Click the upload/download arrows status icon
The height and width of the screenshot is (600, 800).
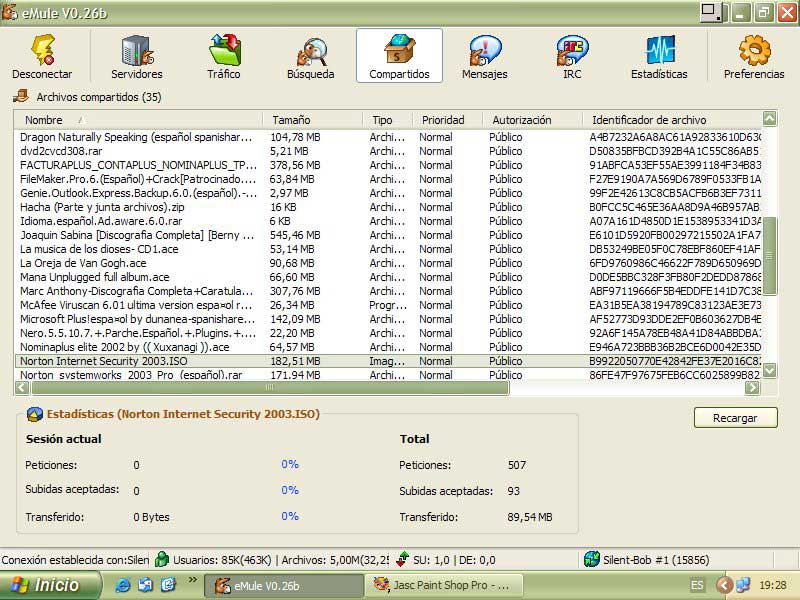[403, 559]
